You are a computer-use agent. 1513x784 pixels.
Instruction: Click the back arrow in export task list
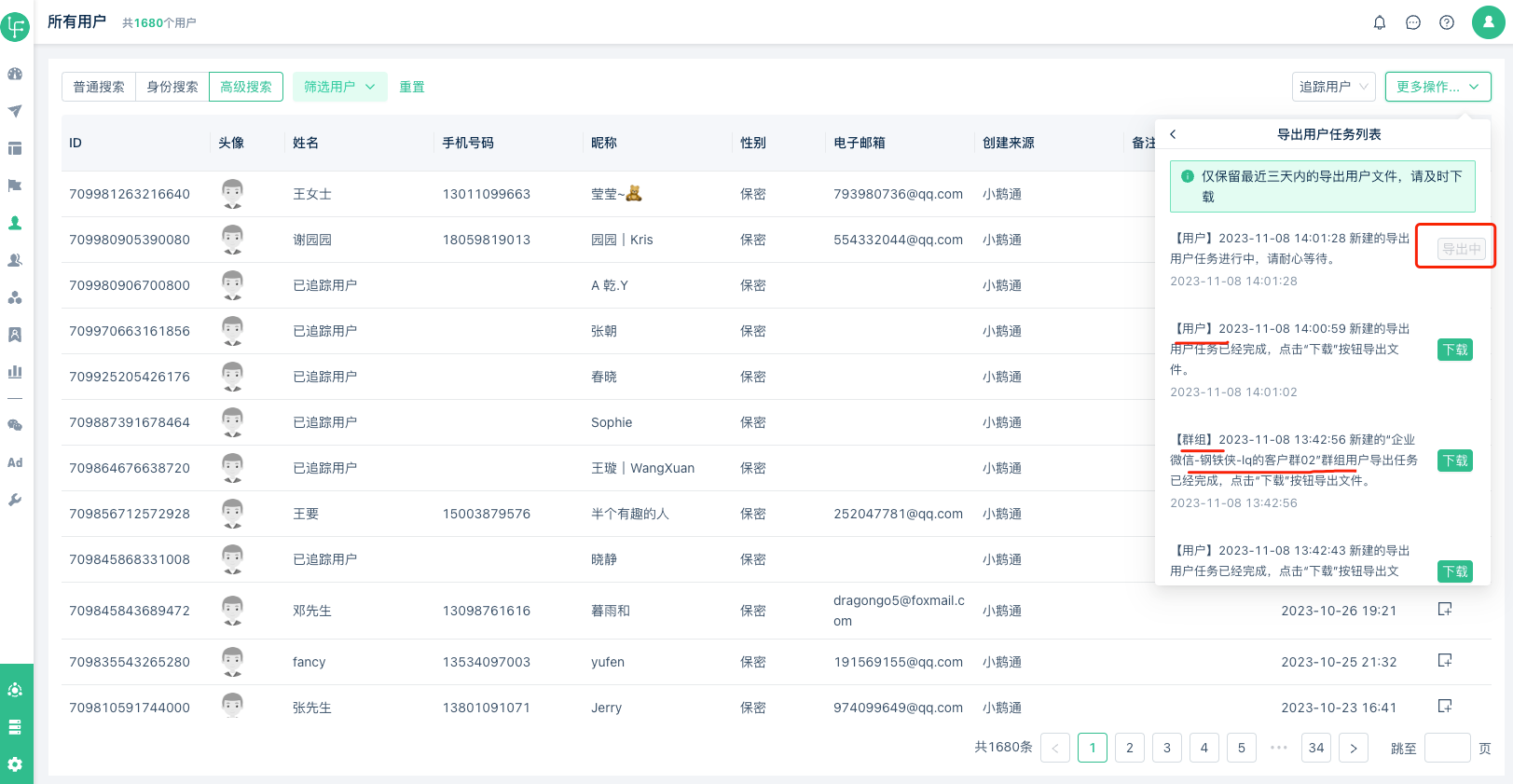coord(1174,134)
